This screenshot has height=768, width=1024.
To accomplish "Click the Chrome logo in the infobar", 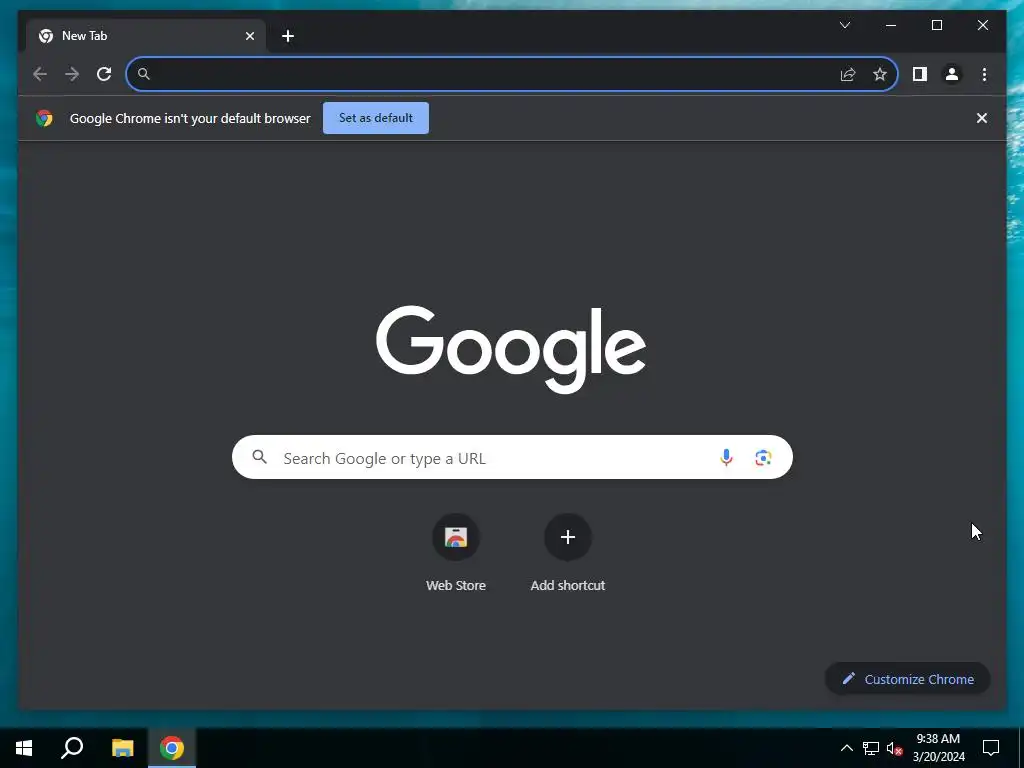I will pos(44,118).
